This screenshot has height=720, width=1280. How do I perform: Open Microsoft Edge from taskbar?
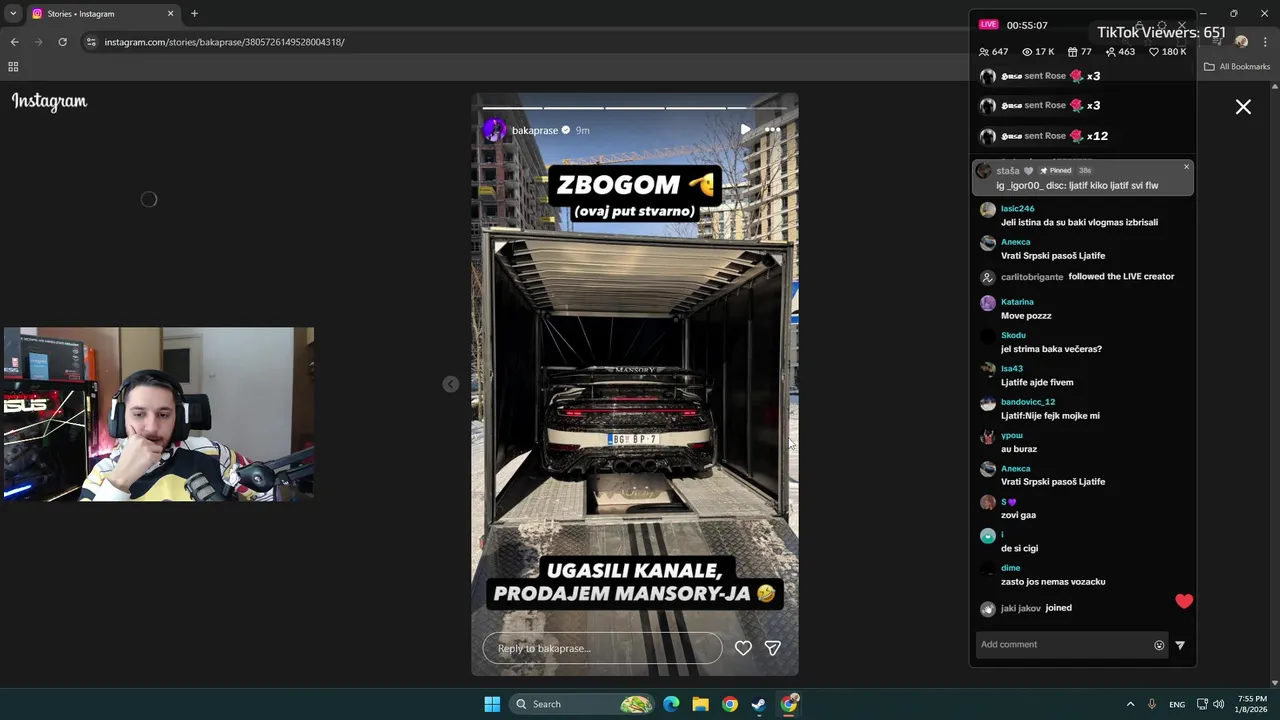[x=671, y=704]
